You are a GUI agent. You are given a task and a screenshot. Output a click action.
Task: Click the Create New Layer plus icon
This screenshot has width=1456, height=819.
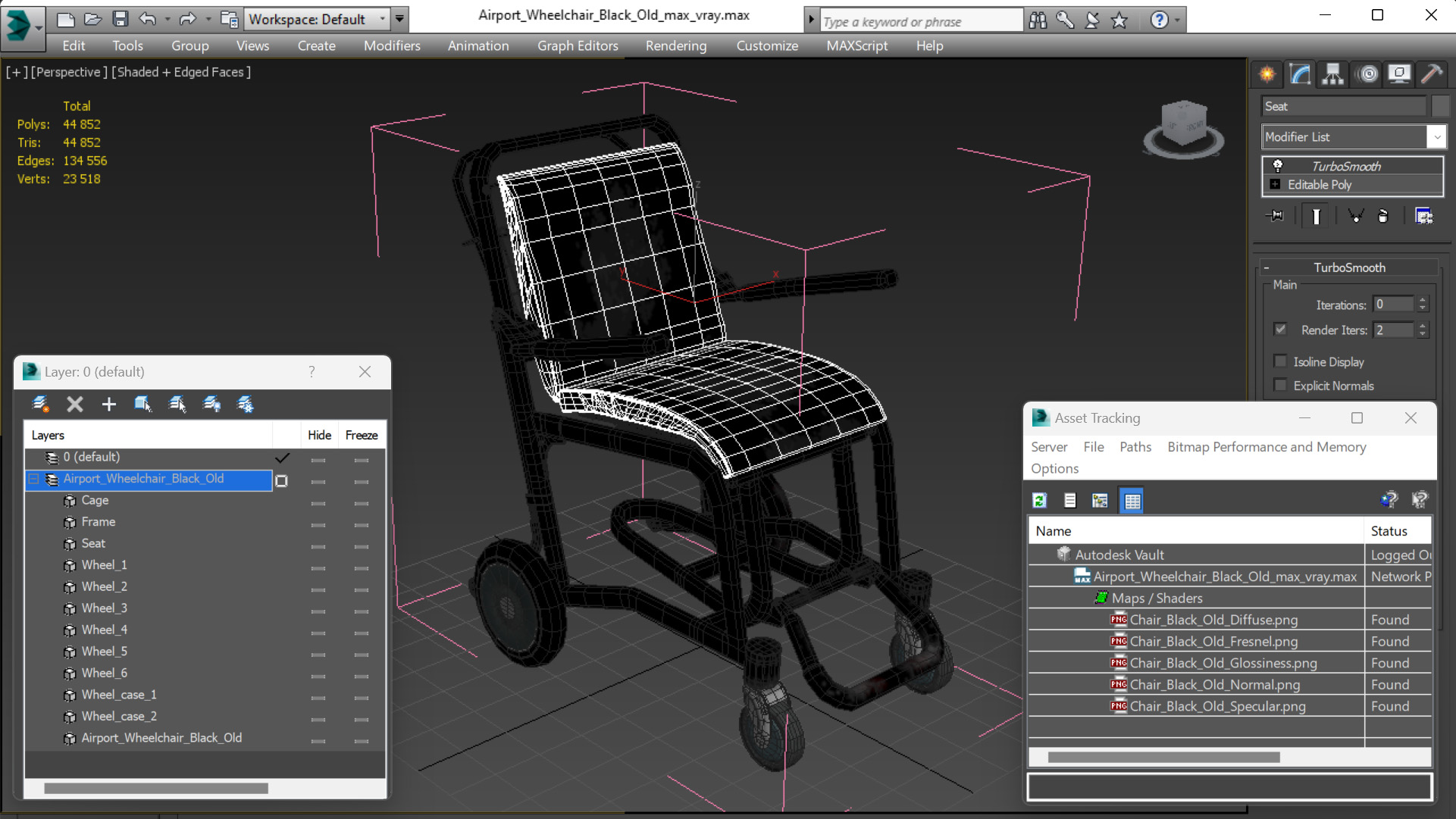pyautogui.click(x=108, y=405)
